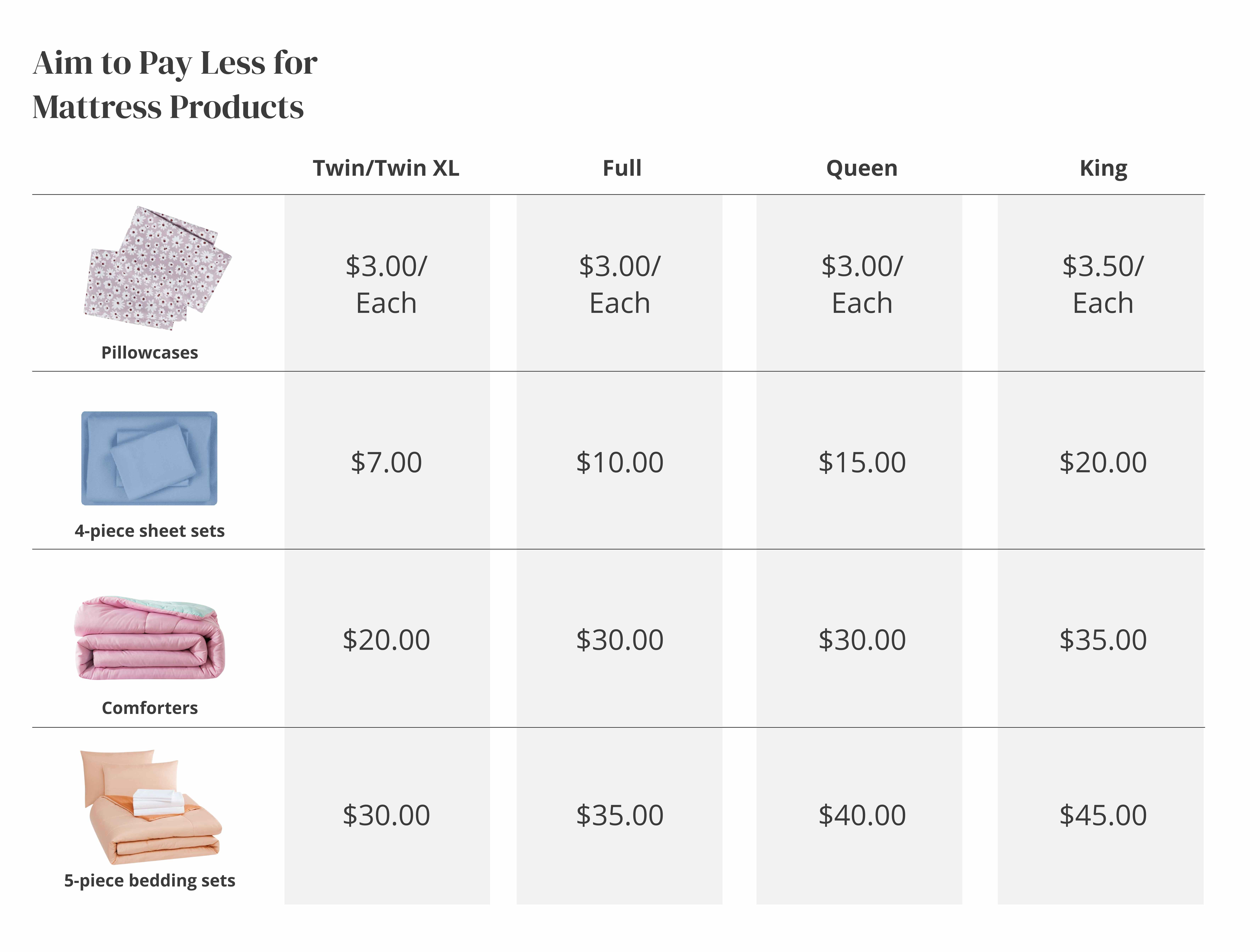
Task: Click the Queen column header
Action: coord(862,168)
